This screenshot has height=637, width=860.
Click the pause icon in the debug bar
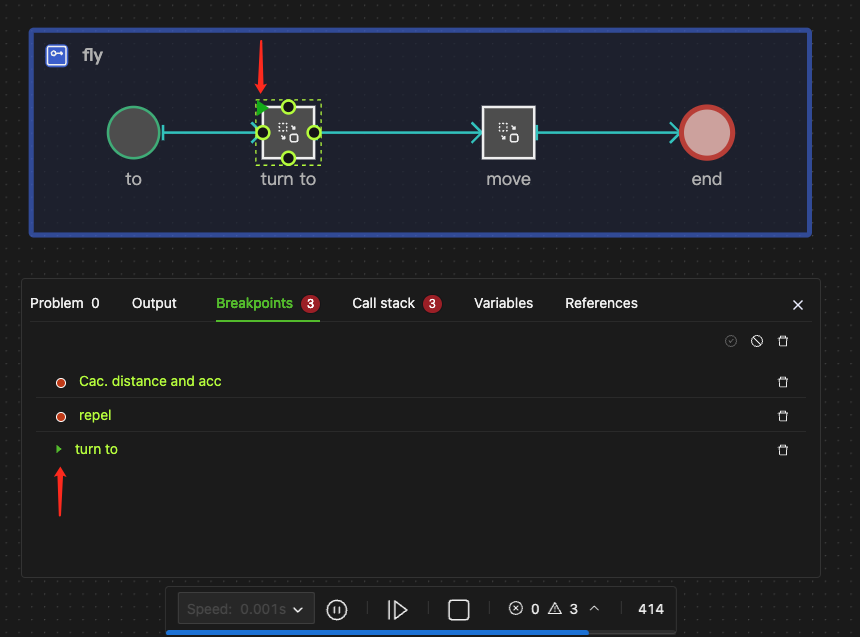click(337, 608)
